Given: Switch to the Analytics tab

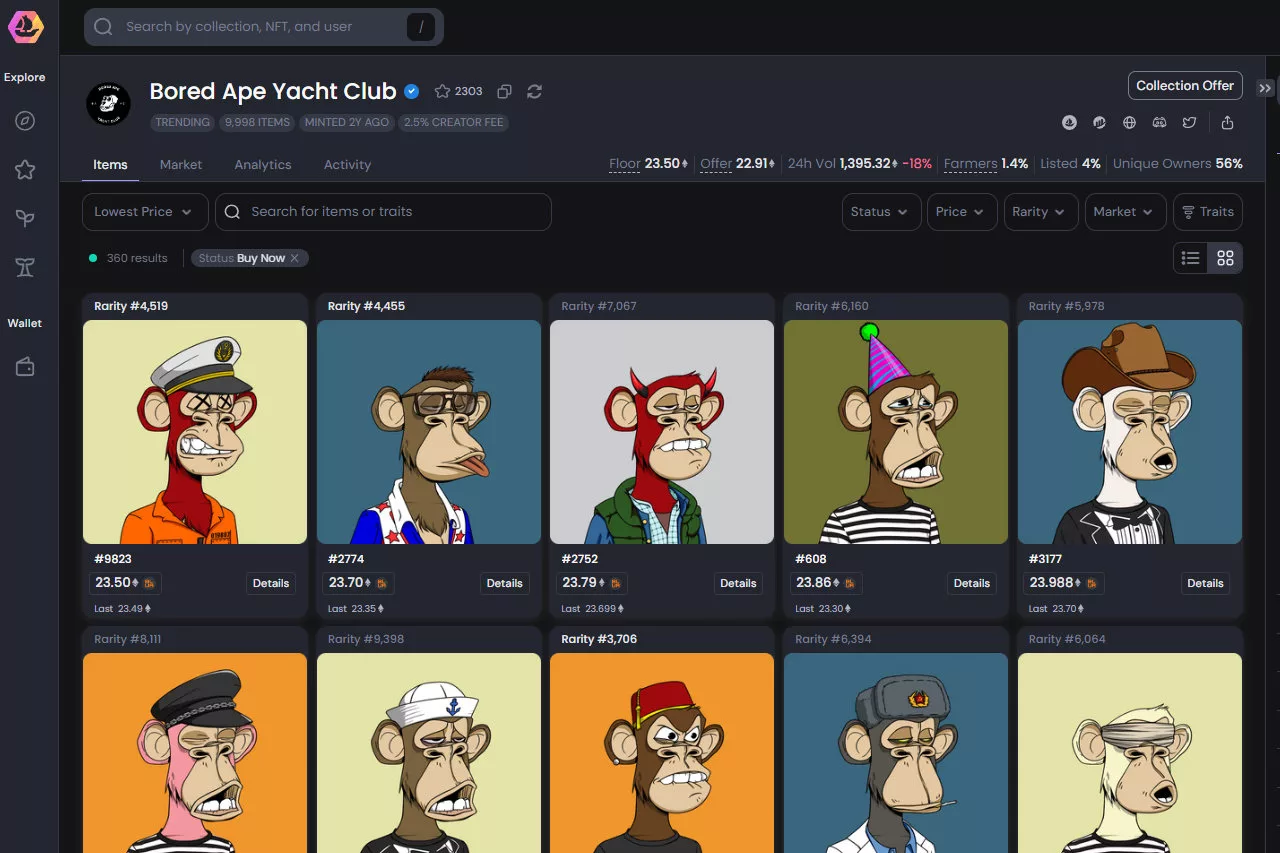Looking at the screenshot, I should coord(263,165).
